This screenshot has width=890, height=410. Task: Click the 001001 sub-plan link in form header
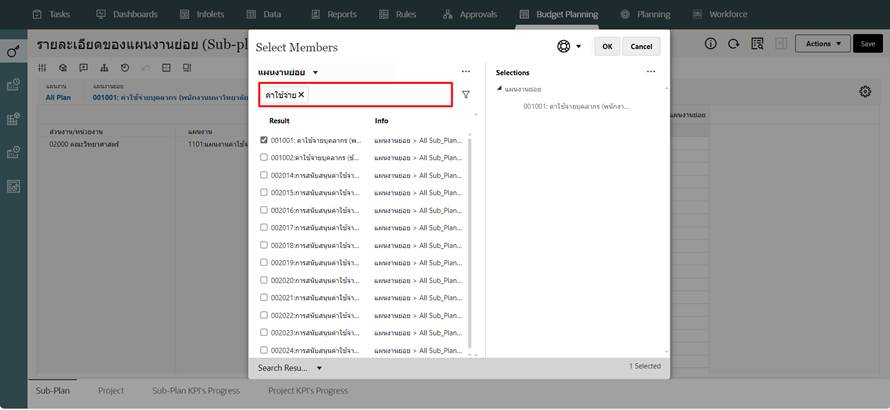click(170, 98)
